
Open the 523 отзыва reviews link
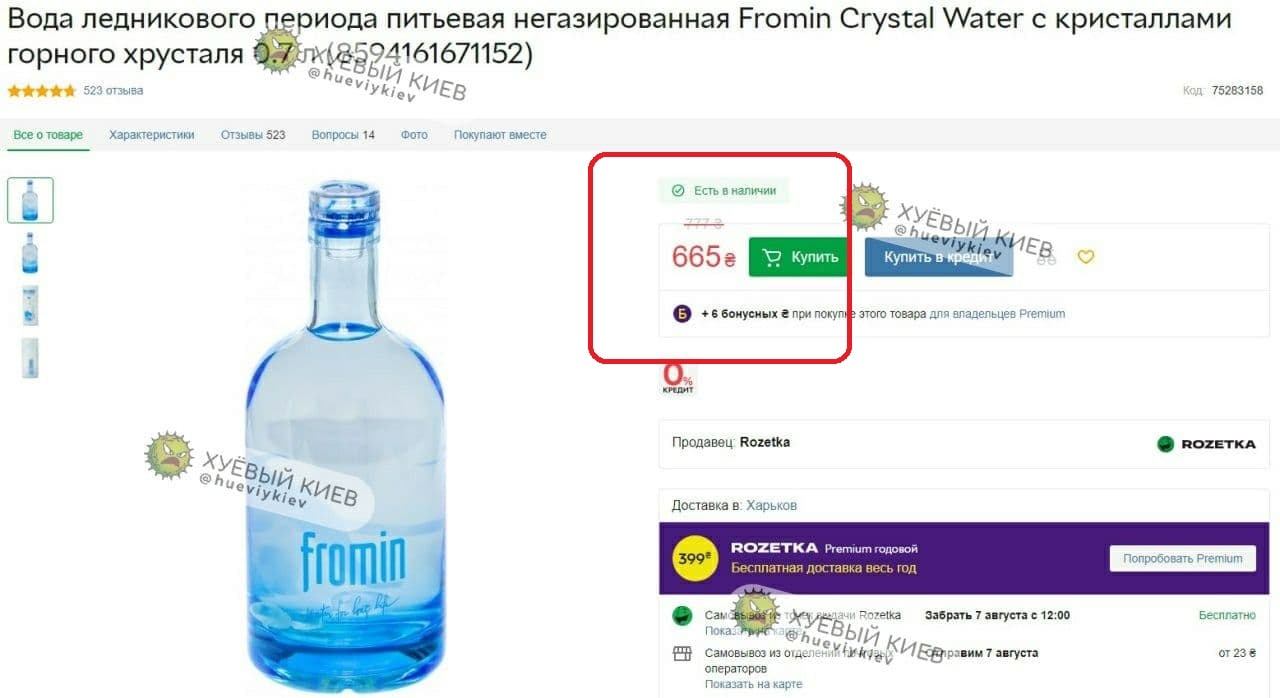[113, 91]
